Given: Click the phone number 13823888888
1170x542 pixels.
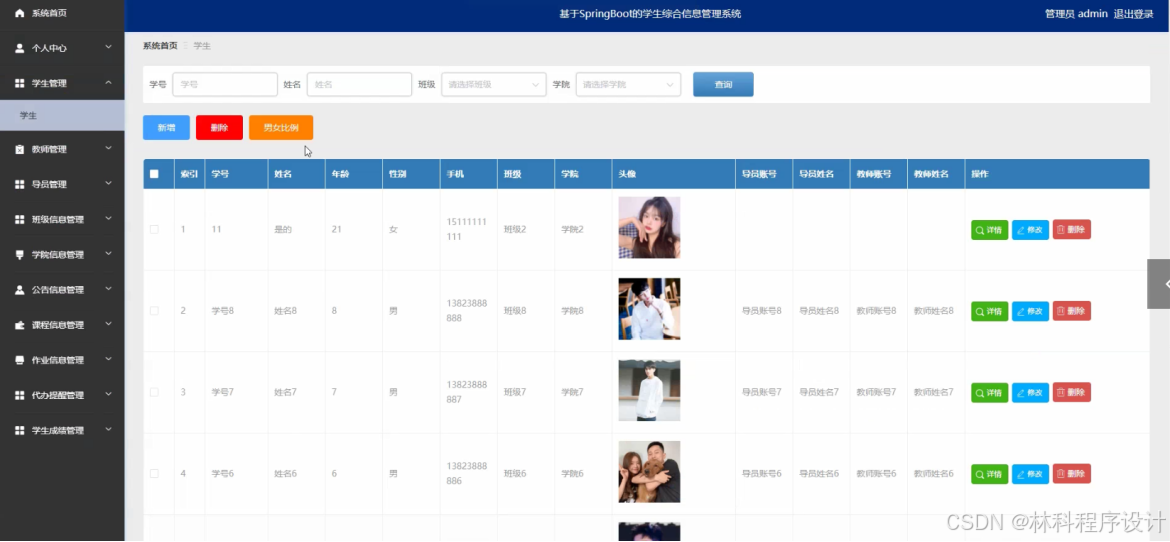Looking at the screenshot, I should (x=466, y=311).
